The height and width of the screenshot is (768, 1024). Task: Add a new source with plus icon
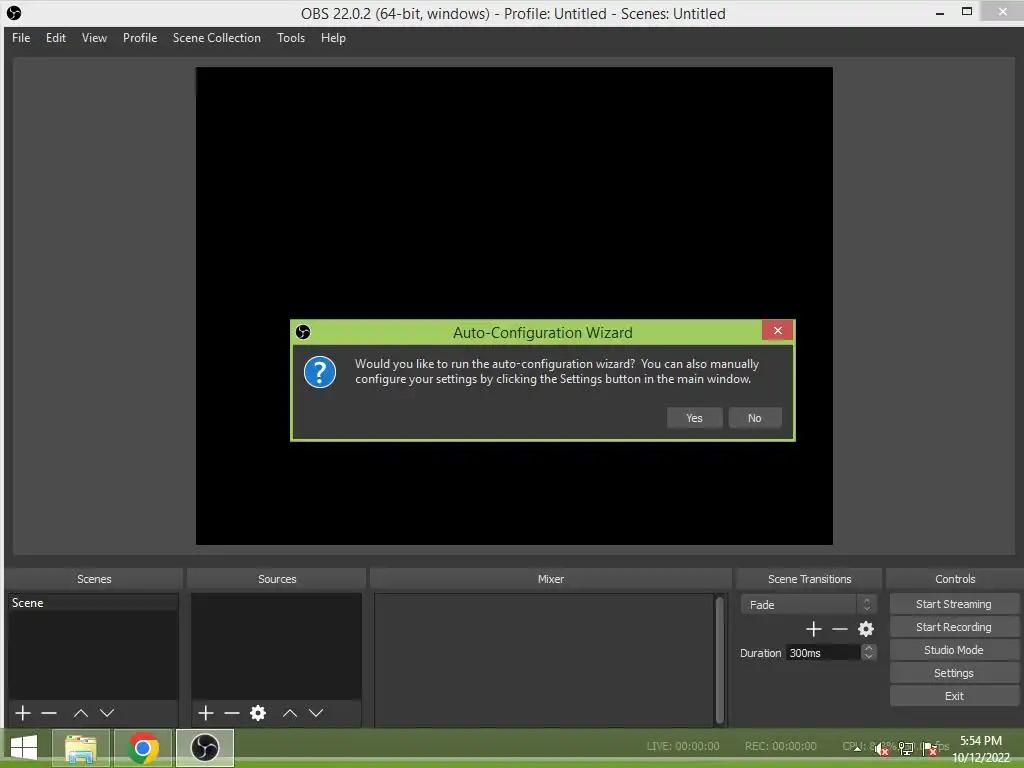[206, 712]
